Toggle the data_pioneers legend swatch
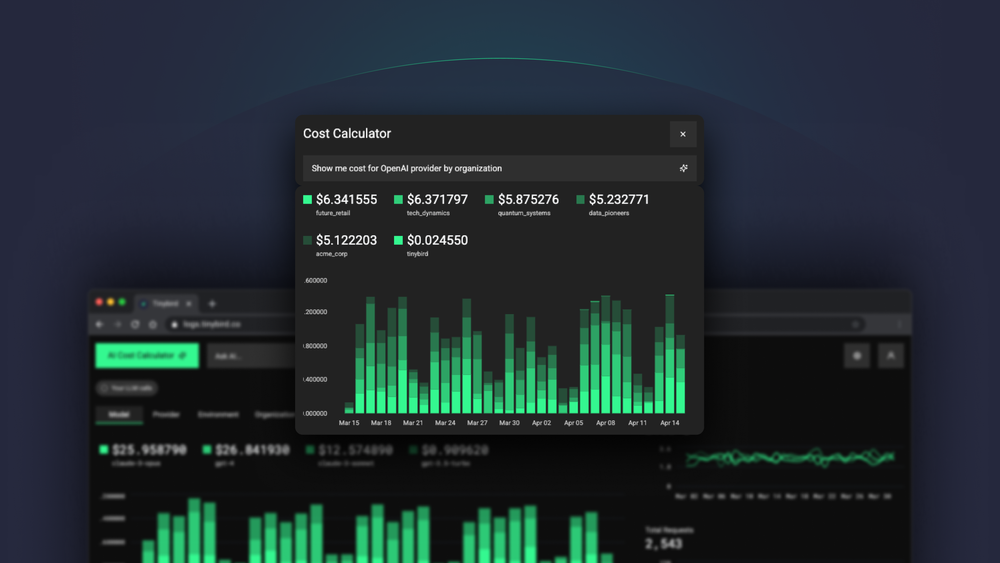 [580, 200]
